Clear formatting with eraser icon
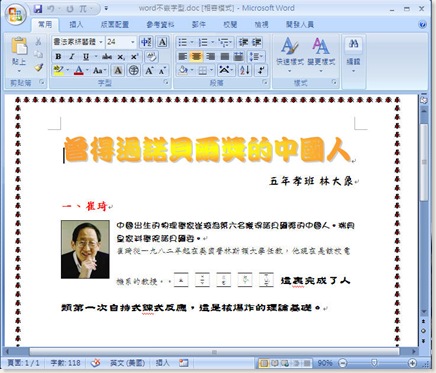The image size is (436, 373). (152, 57)
